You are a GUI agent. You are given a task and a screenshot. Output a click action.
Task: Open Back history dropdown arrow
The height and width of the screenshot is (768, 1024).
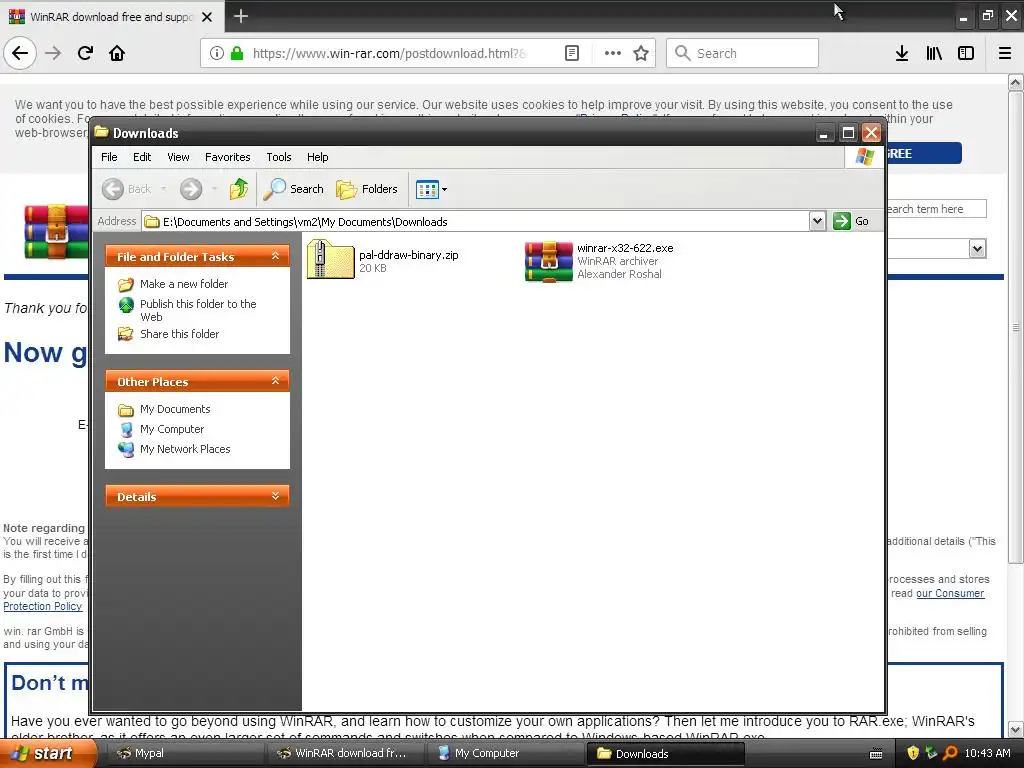[x=163, y=189]
